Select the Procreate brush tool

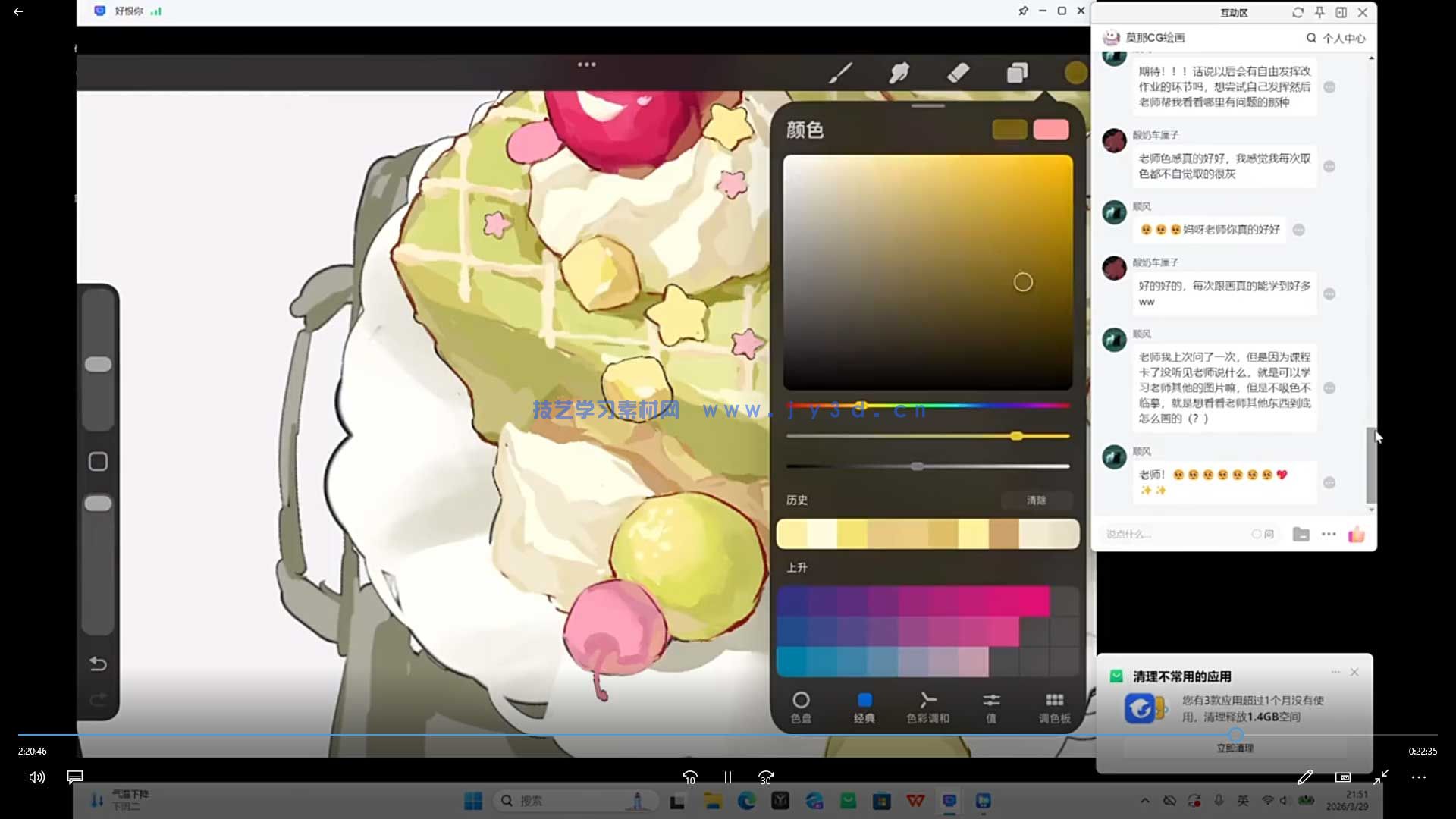click(x=840, y=73)
